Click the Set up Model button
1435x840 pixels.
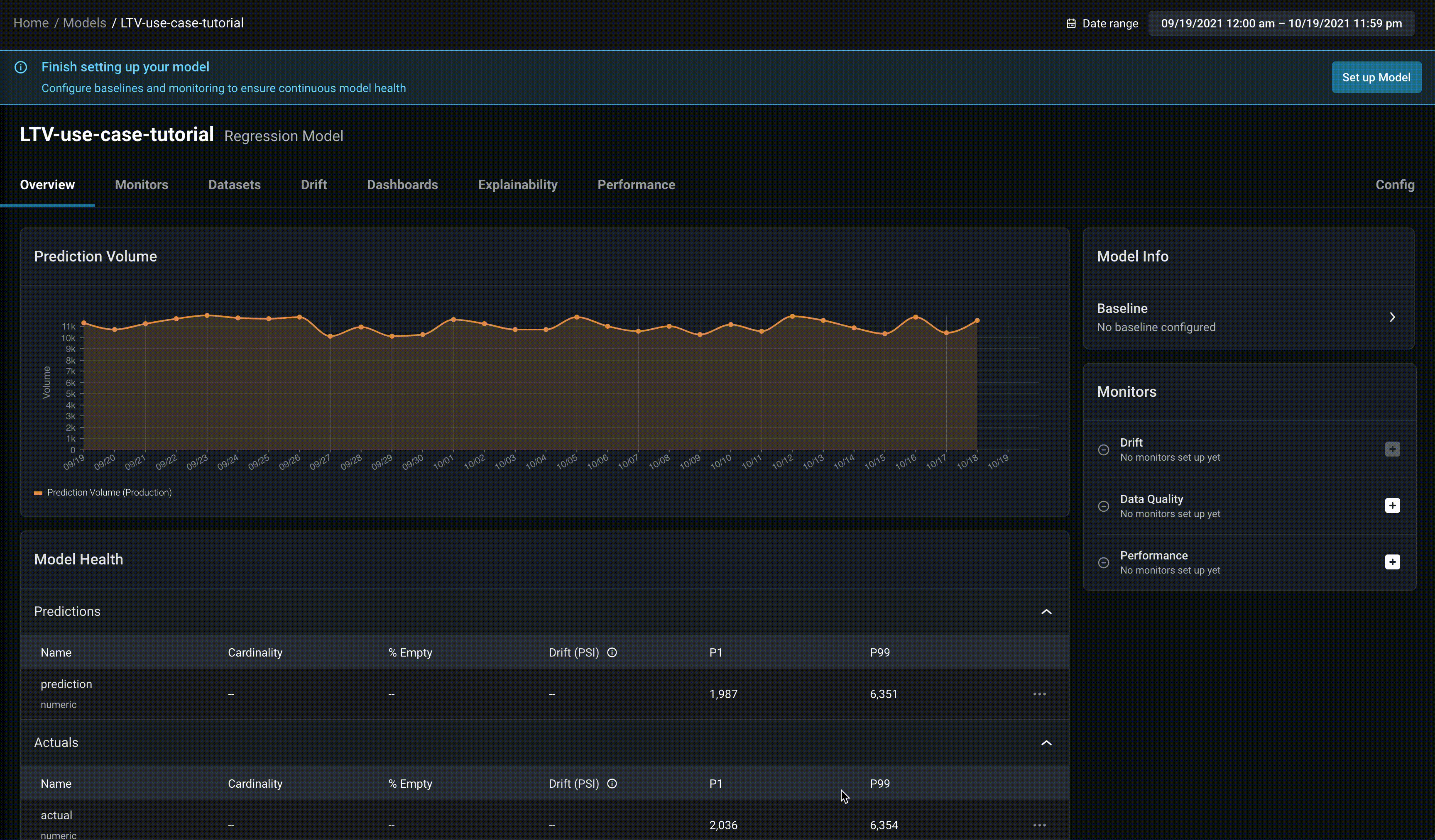tap(1376, 77)
